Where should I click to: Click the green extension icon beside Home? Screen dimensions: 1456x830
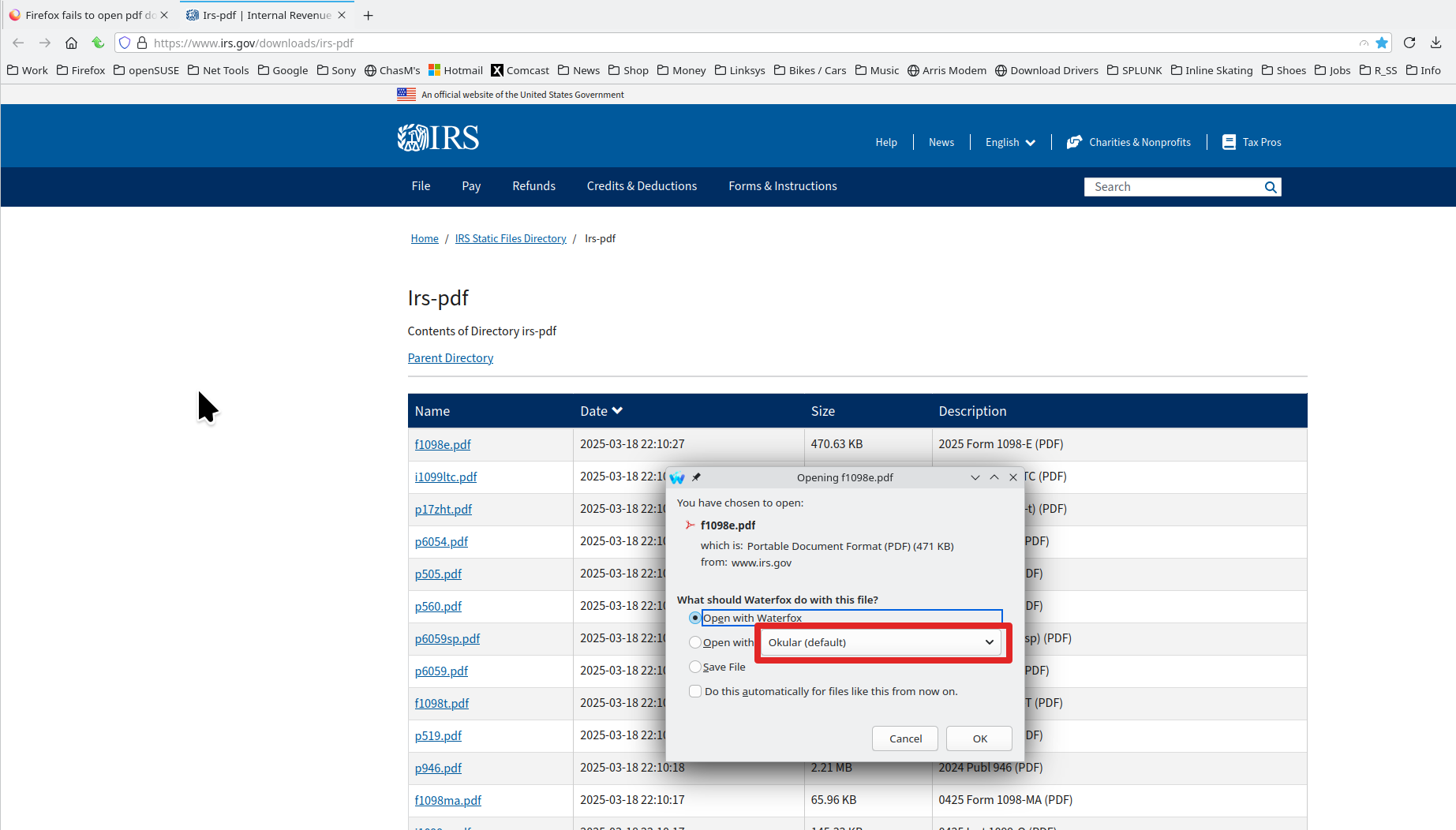click(98, 43)
